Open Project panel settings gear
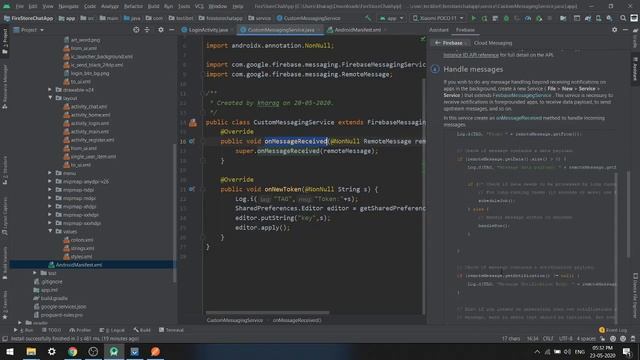The image size is (640, 360). click(160, 30)
